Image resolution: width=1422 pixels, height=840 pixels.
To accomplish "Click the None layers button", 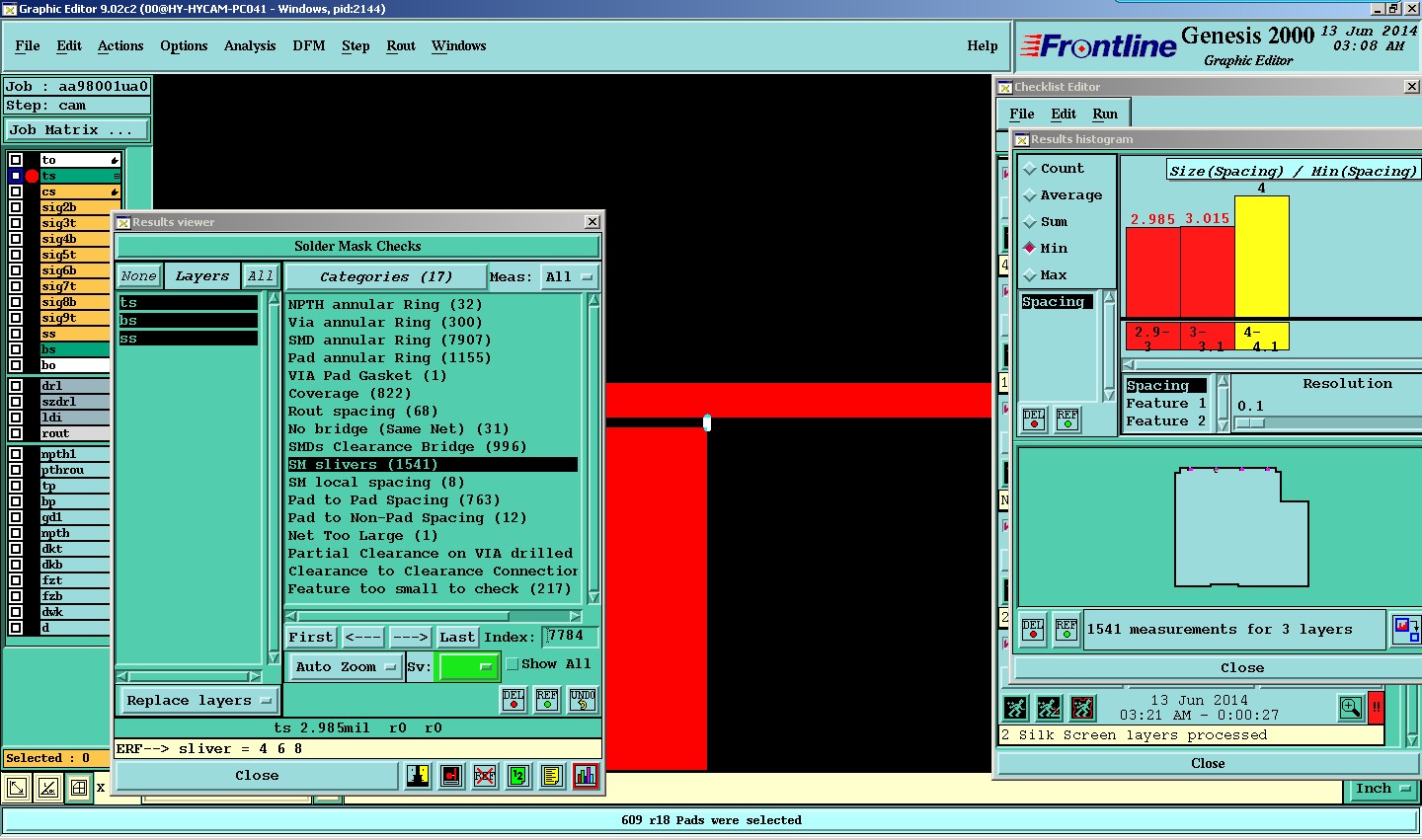I will [138, 276].
